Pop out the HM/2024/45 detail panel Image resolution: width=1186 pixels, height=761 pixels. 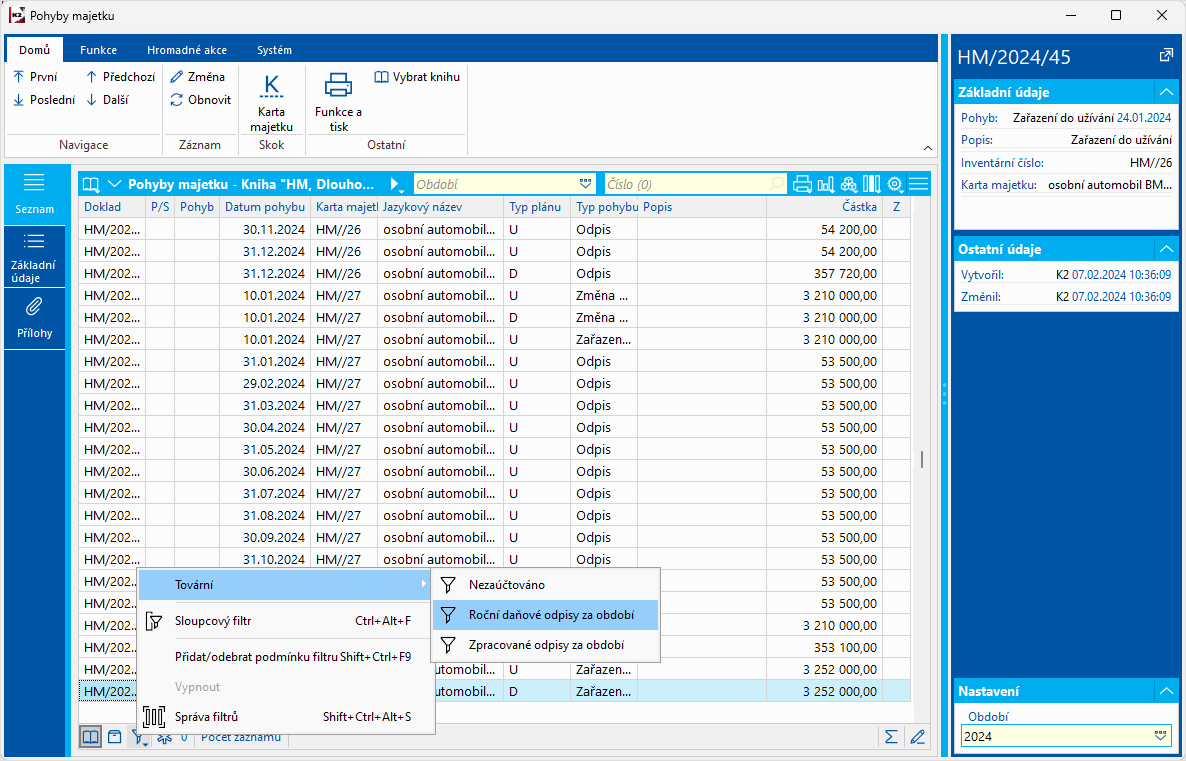pos(1165,56)
